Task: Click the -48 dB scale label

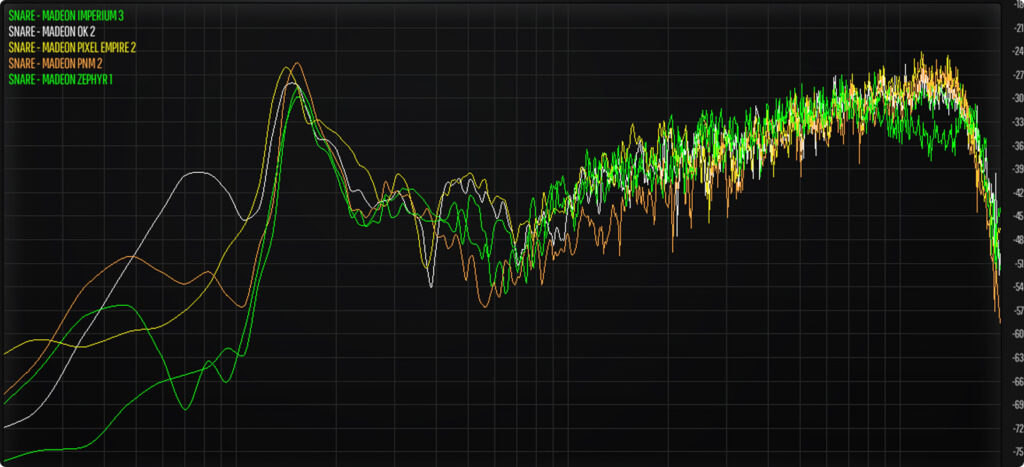Action: coord(1014,240)
